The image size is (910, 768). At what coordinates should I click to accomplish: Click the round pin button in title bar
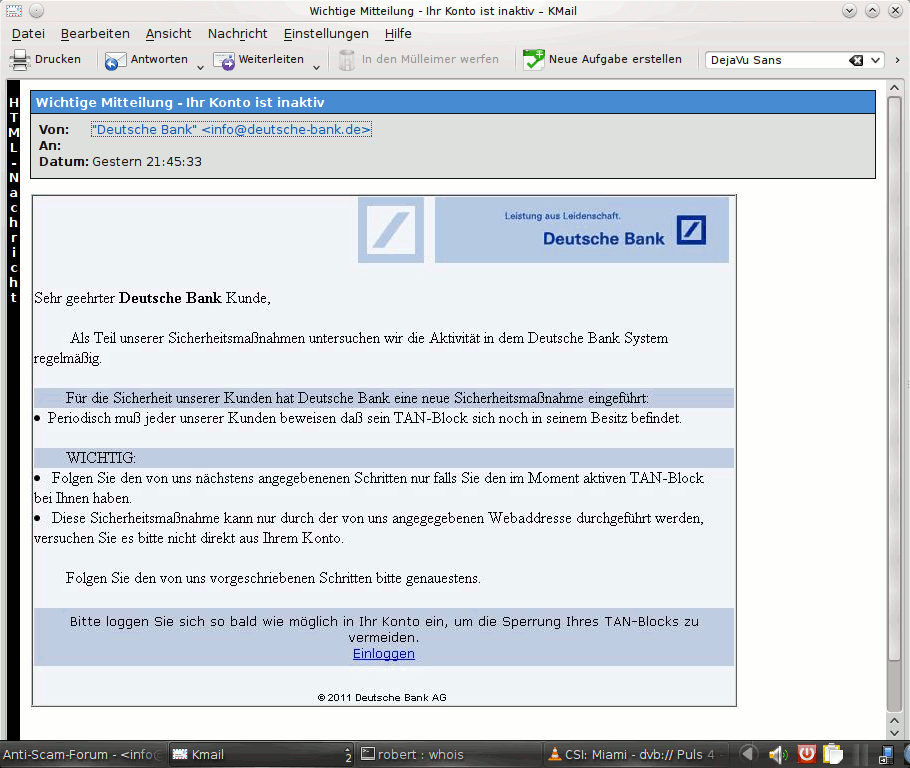pyautogui.click(x=36, y=10)
